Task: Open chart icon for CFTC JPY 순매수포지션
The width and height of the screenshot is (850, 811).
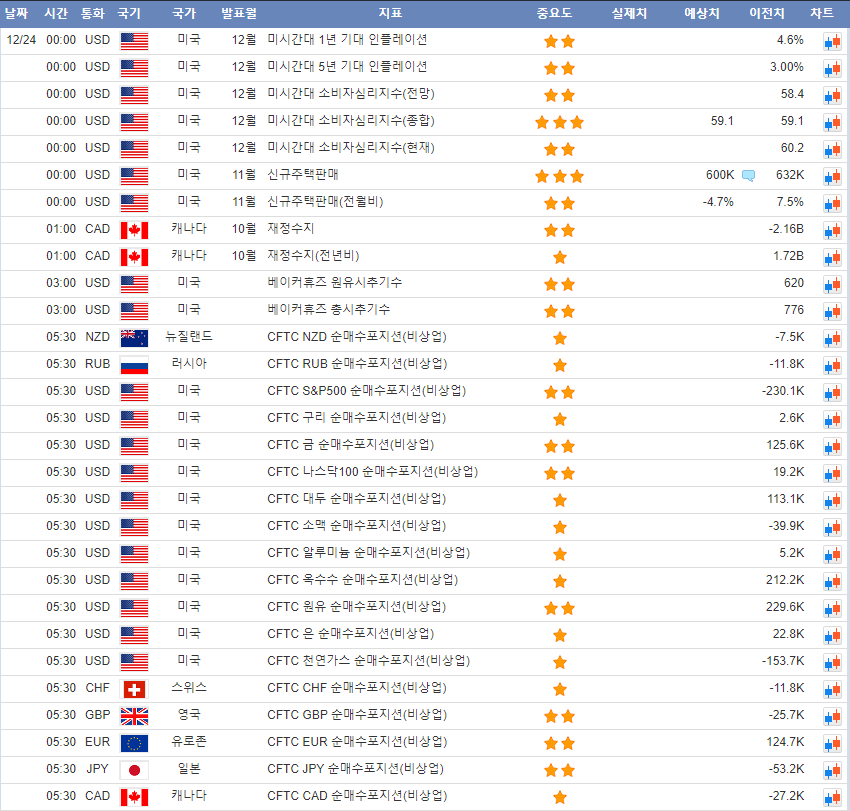Action: click(832, 770)
